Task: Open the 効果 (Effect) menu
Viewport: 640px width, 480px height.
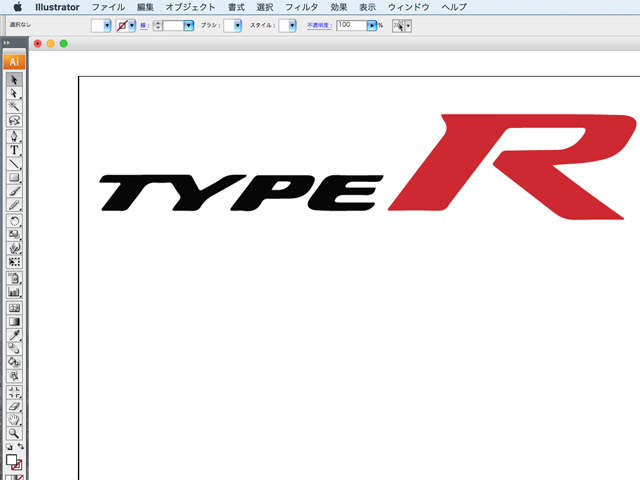Action: 338,7
